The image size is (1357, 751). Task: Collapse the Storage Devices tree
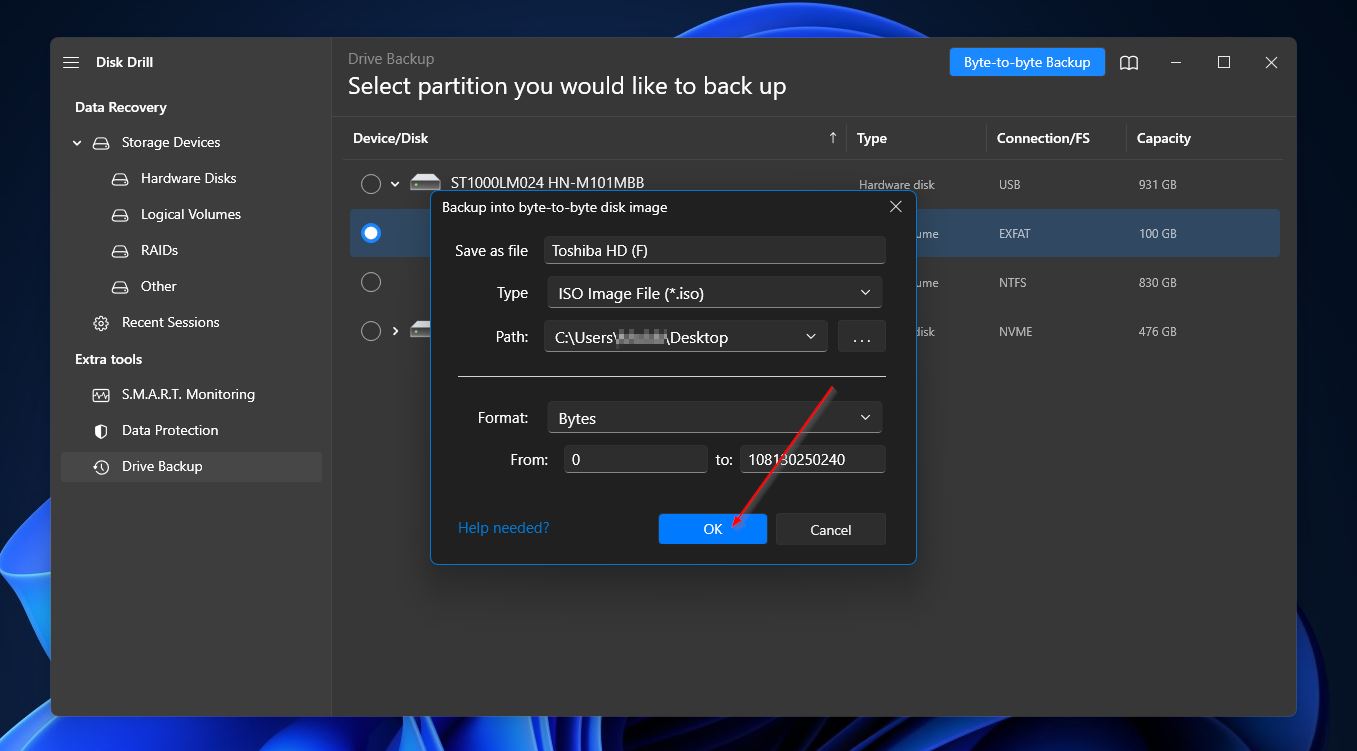pos(77,143)
